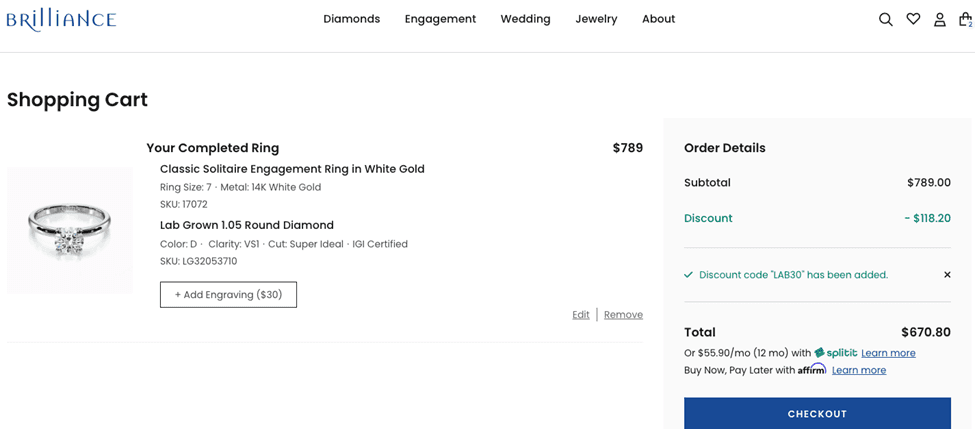This screenshot has width=975, height=429.
Task: Click the solitaire ring thumbnail image
Action: [x=70, y=230]
